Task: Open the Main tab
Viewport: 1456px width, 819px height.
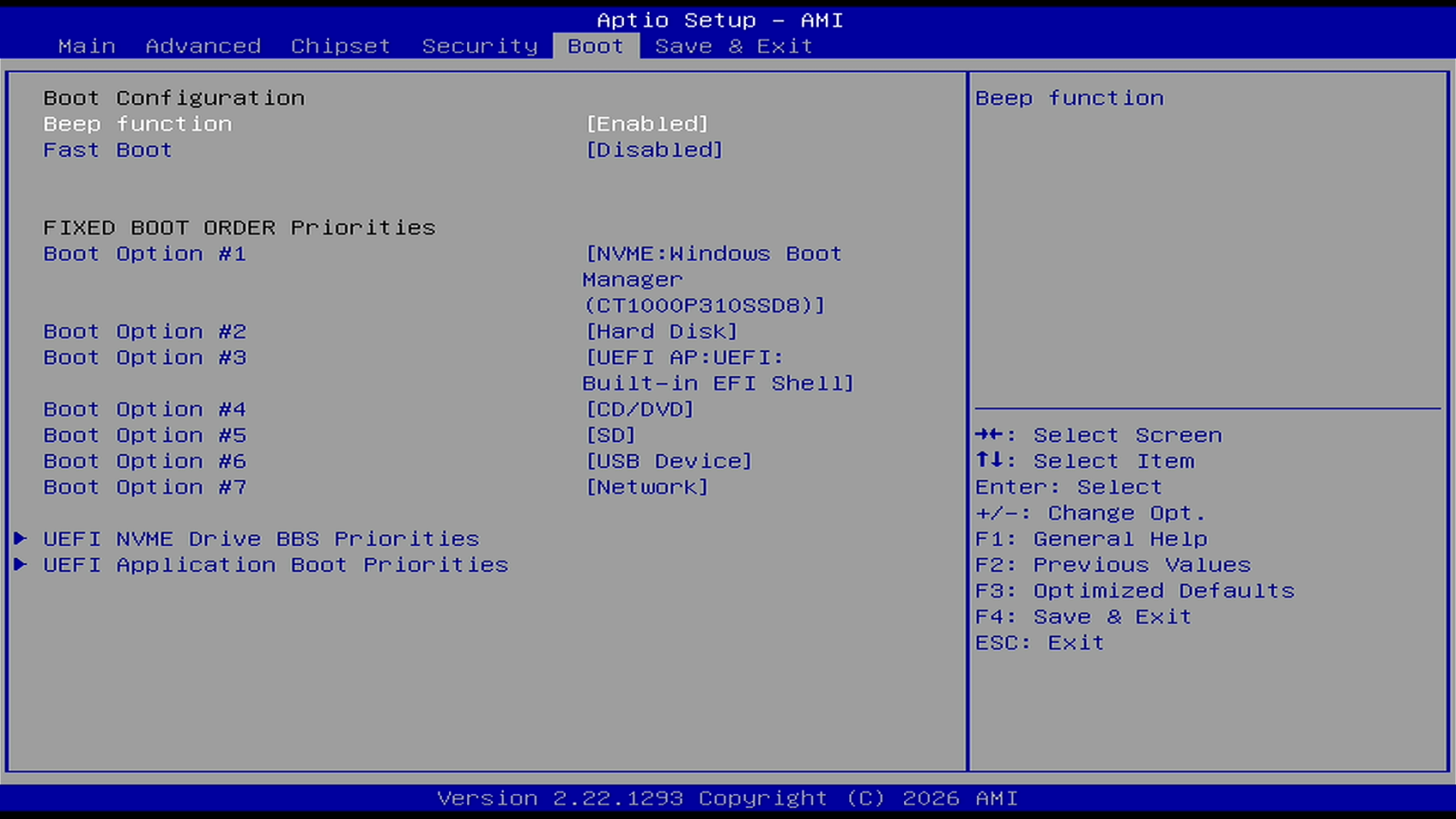Action: [87, 46]
